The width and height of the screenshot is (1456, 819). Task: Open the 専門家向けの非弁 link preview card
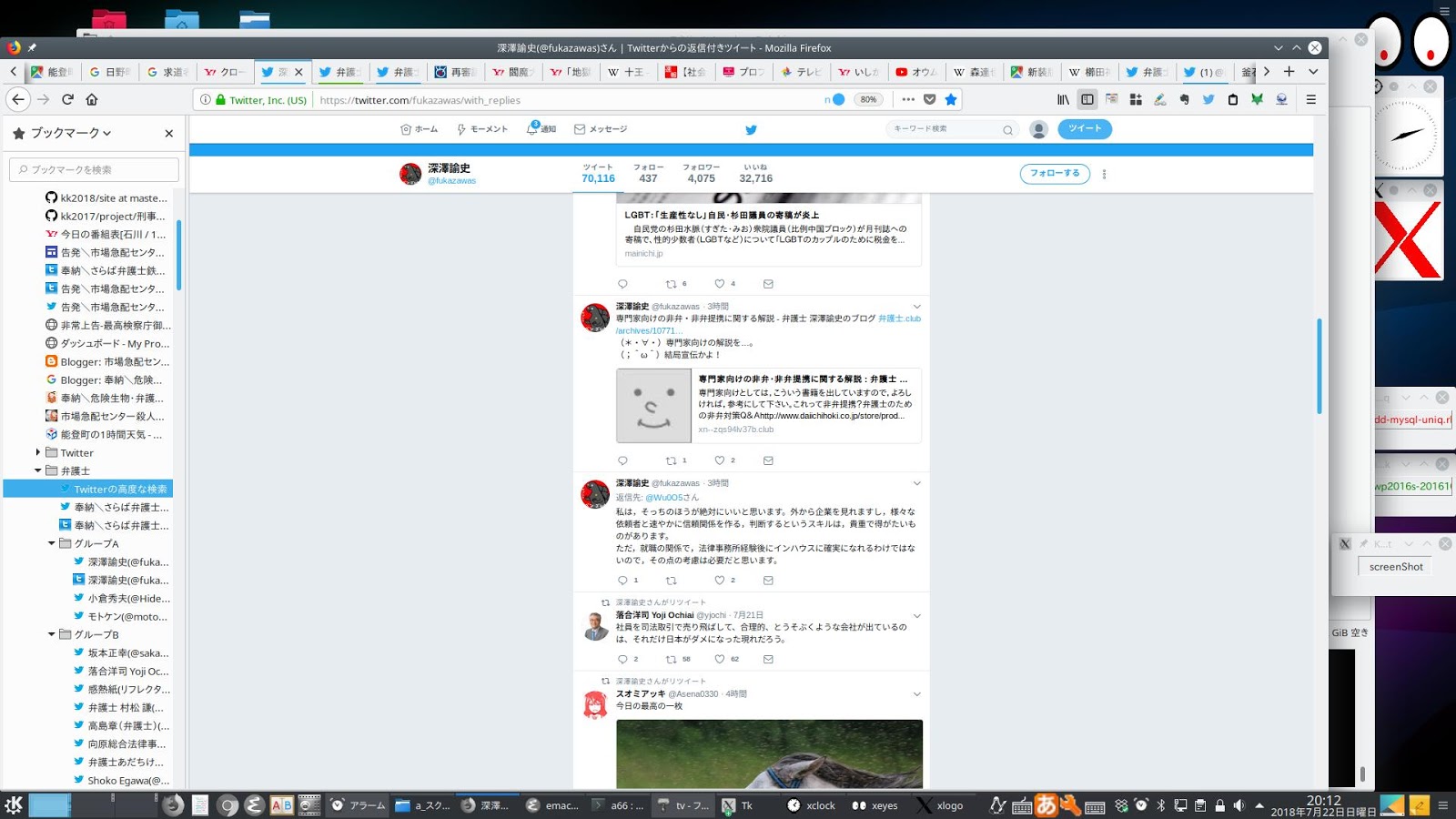click(x=769, y=406)
